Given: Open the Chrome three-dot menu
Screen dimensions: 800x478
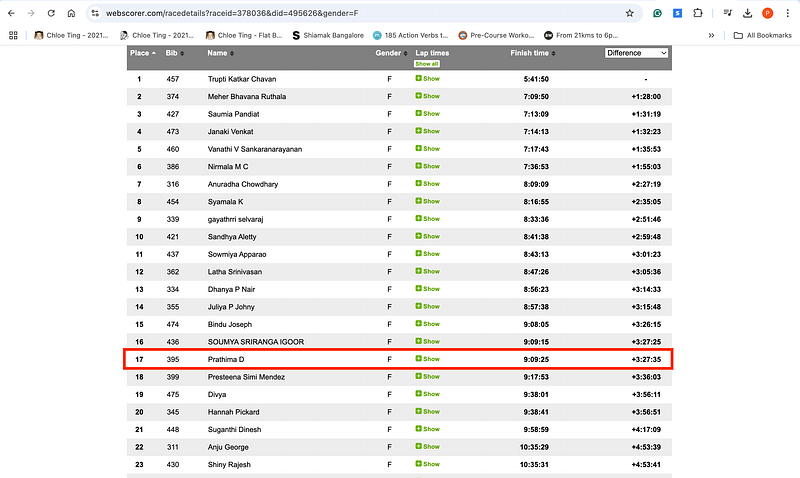Looking at the screenshot, I should point(788,13).
